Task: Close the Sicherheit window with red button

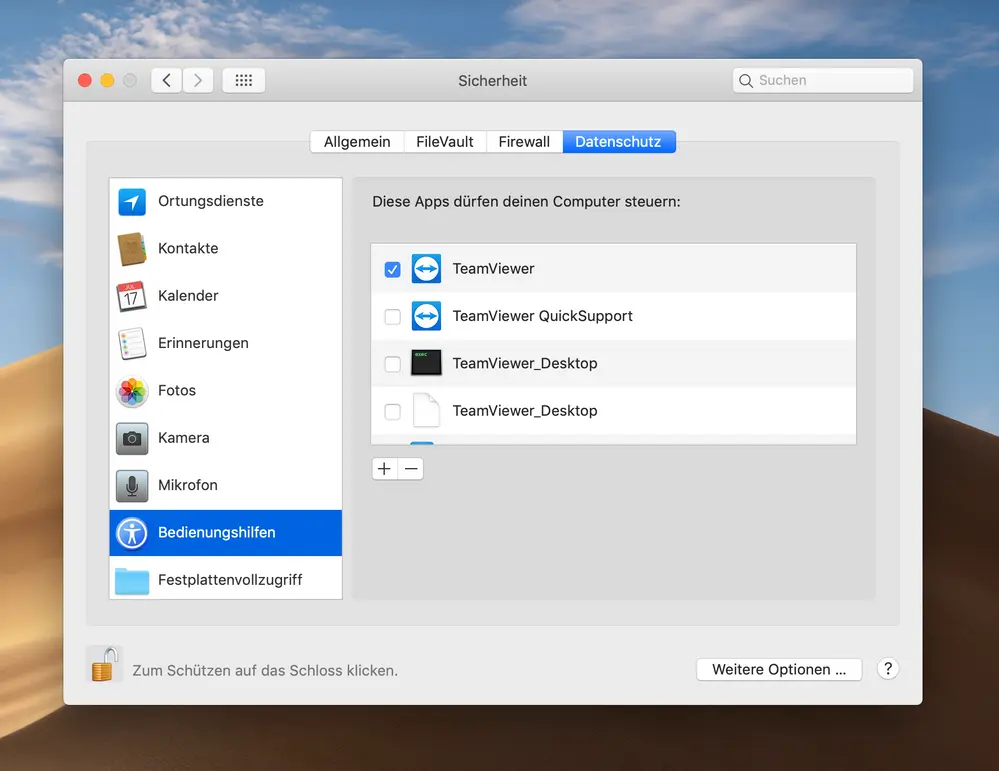Action: click(85, 80)
